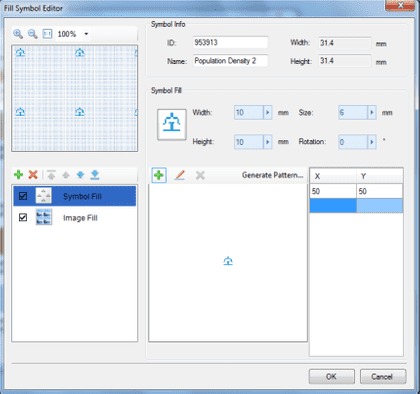This screenshot has height=394, width=420.
Task: Select the Image Fill layer row
Action: pyautogui.click(x=75, y=218)
